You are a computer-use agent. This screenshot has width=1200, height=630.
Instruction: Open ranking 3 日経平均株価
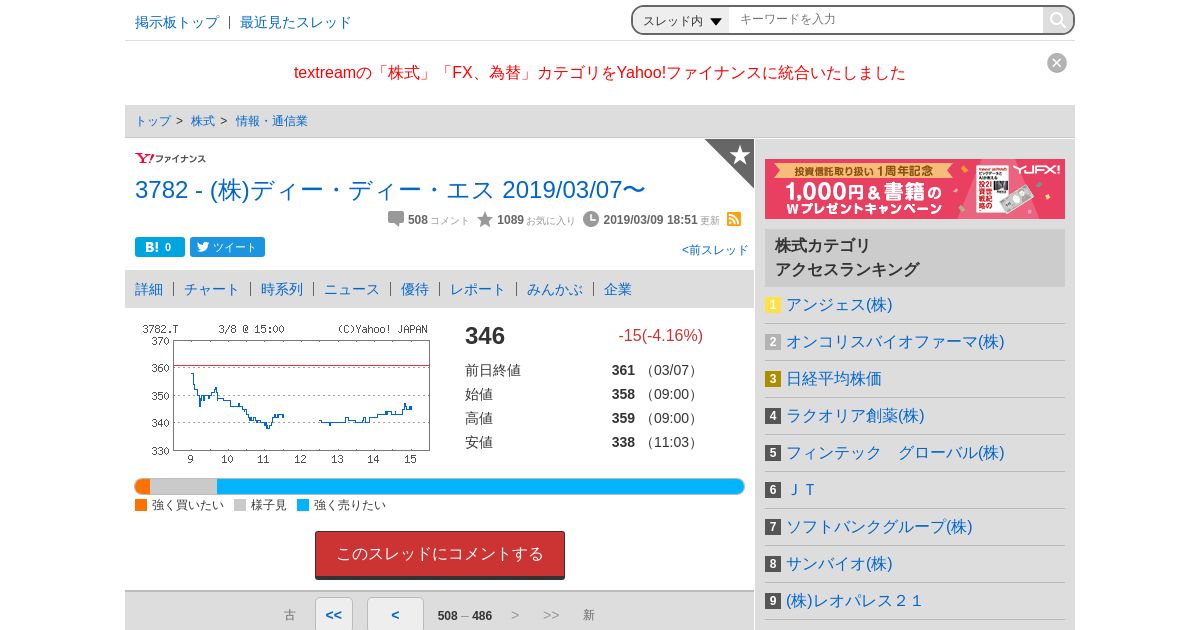click(x=834, y=379)
